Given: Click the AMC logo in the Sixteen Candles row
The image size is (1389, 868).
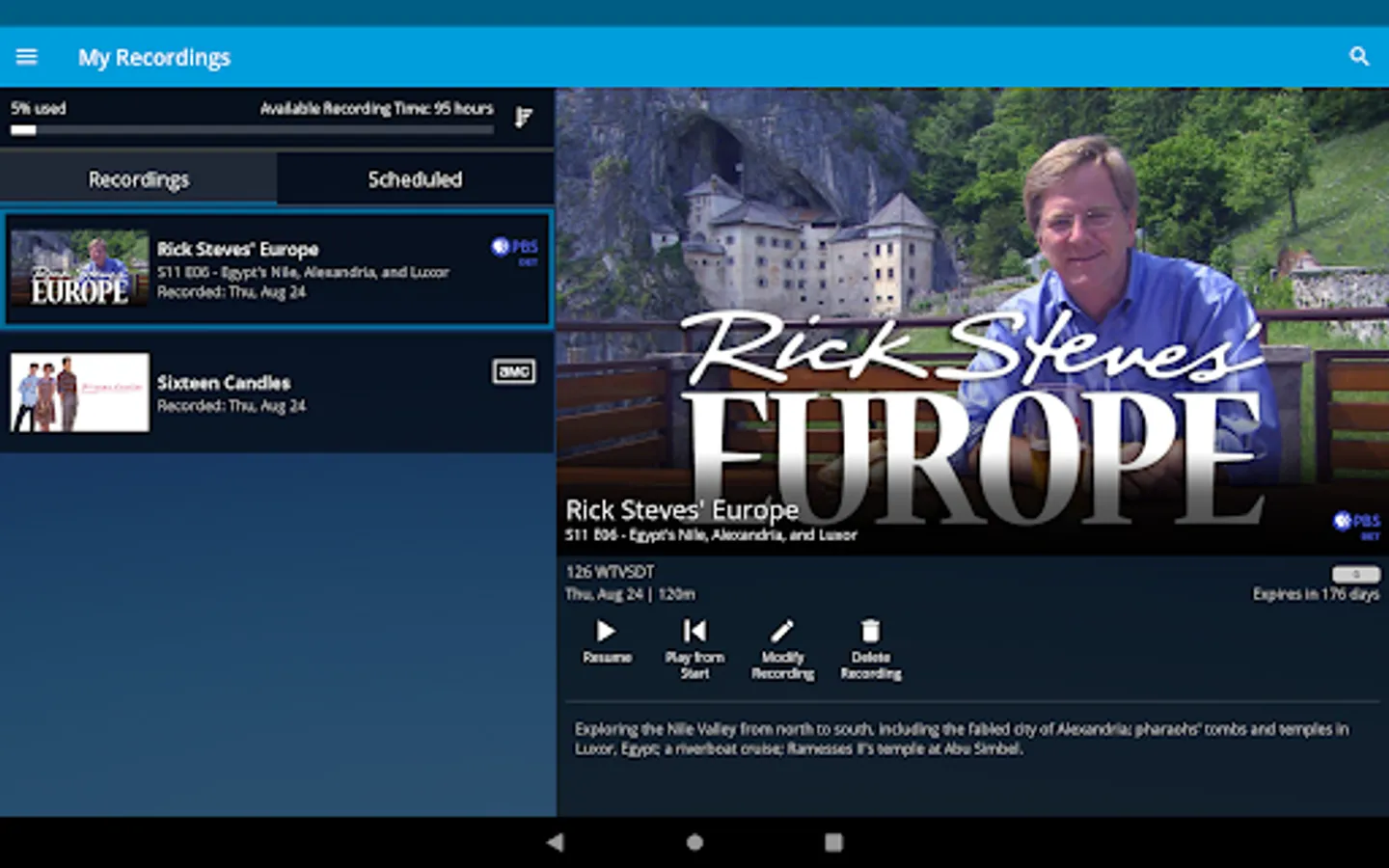Looking at the screenshot, I should pyautogui.click(x=514, y=371).
